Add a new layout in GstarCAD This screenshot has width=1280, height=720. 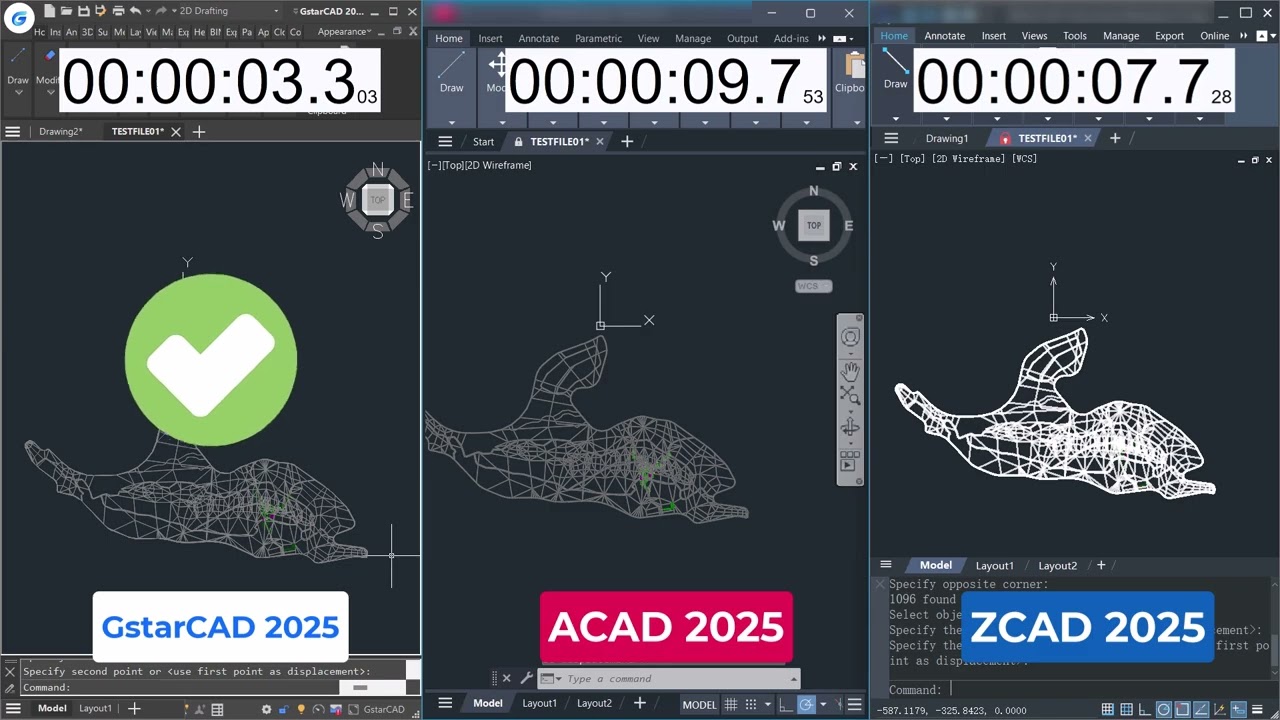coord(134,709)
